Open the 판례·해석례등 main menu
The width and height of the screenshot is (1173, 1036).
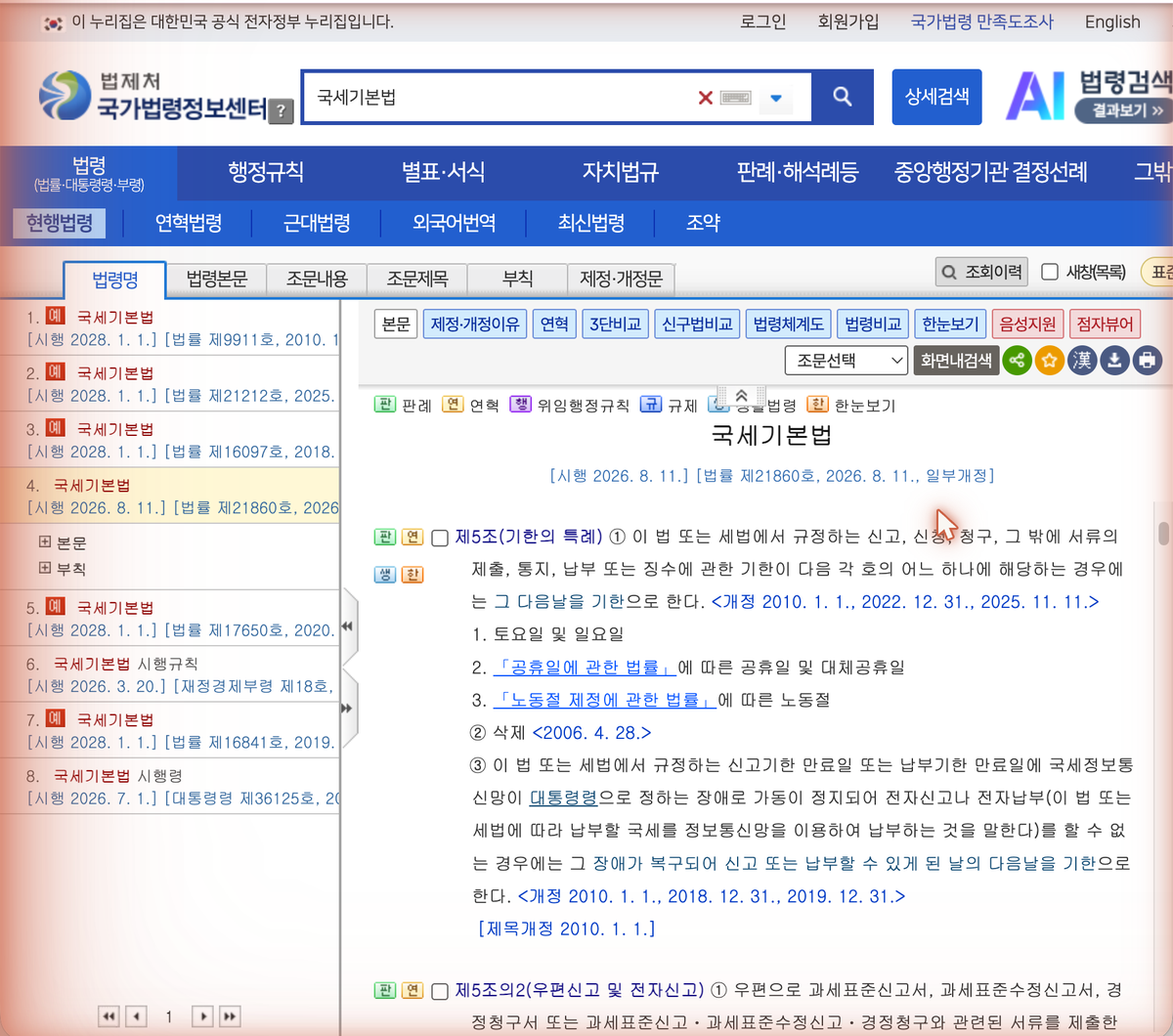(x=798, y=173)
